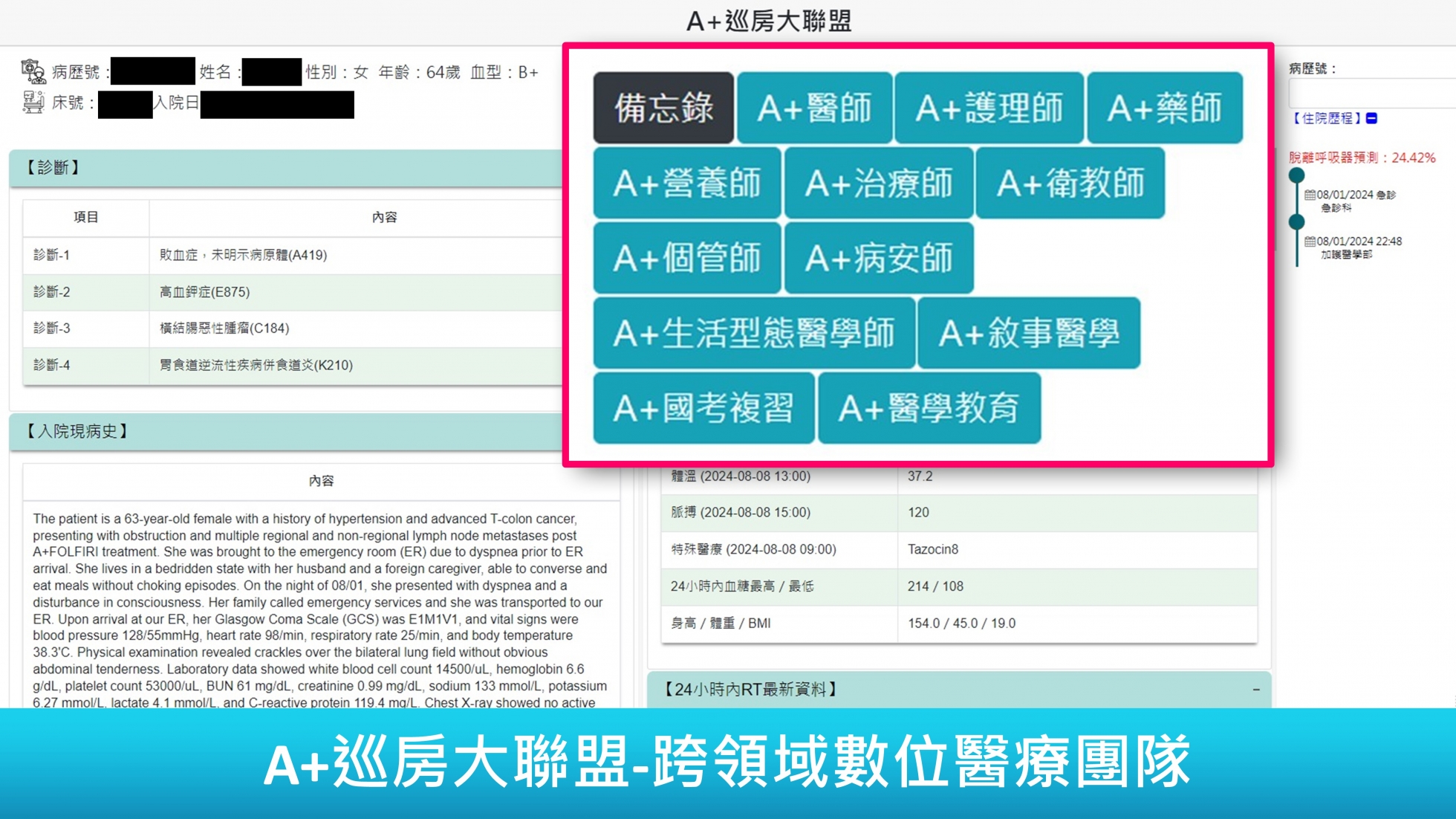Select the A+護理師 button
Screen dimensions: 1456x819
click(x=989, y=108)
